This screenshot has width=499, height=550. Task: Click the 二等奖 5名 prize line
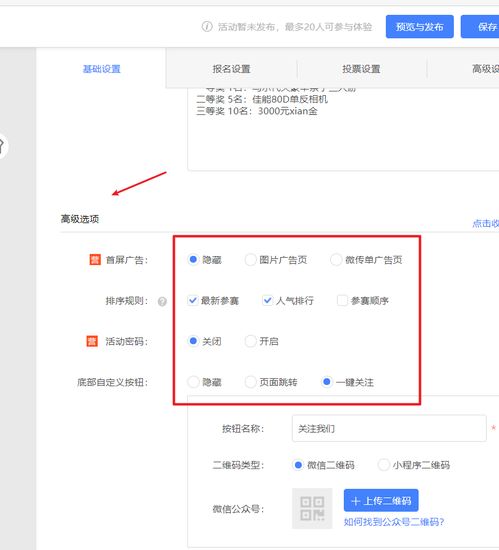point(262,99)
